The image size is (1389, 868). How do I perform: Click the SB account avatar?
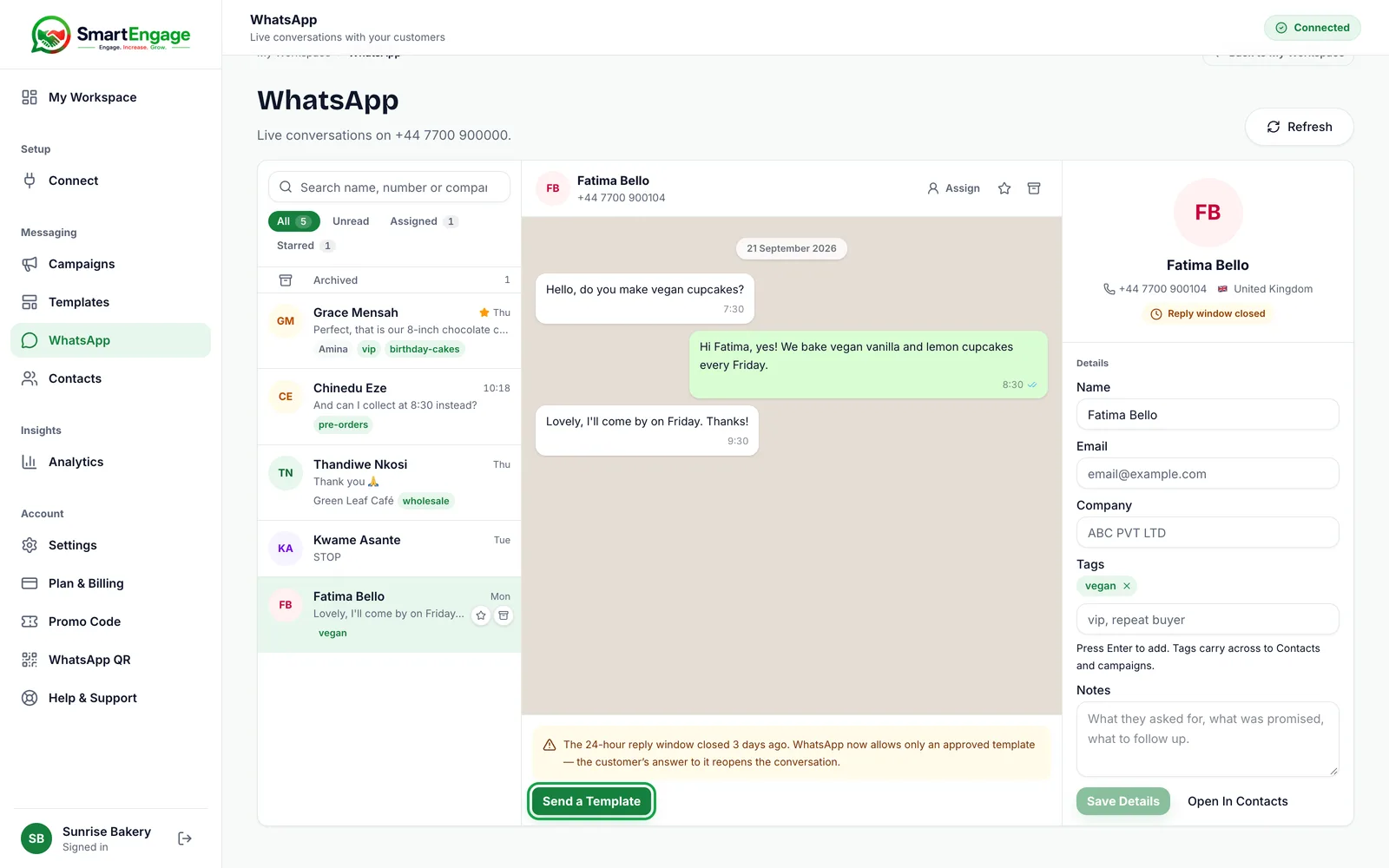point(36,838)
